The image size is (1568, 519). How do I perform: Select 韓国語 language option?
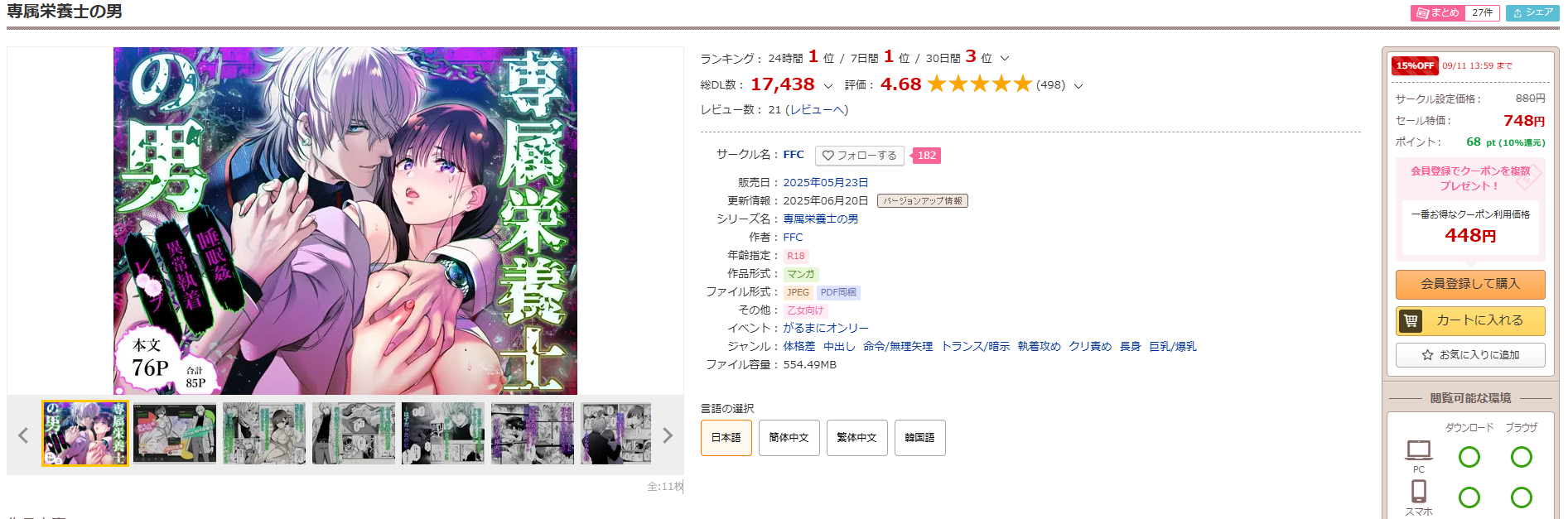pos(919,438)
